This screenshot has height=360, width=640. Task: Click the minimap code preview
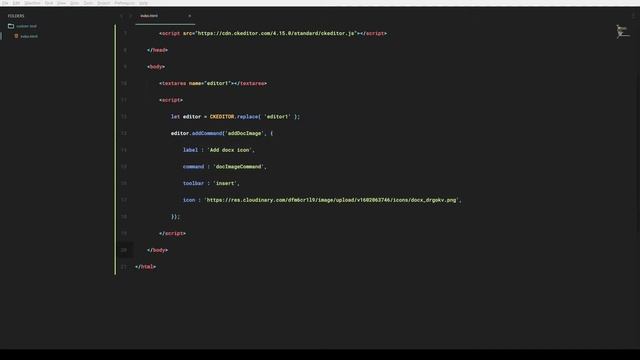(622, 32)
